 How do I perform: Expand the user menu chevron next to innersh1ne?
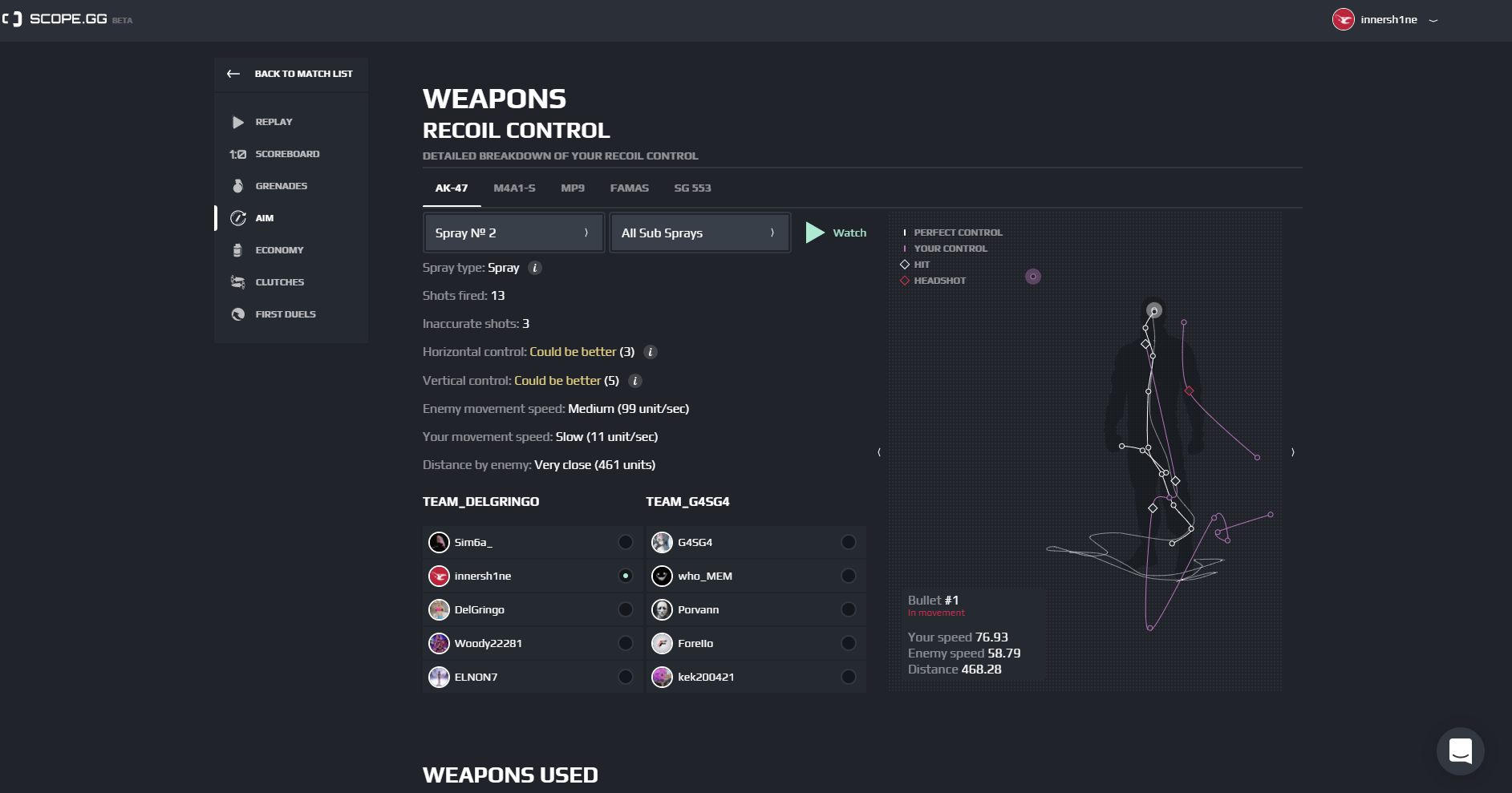click(1433, 20)
